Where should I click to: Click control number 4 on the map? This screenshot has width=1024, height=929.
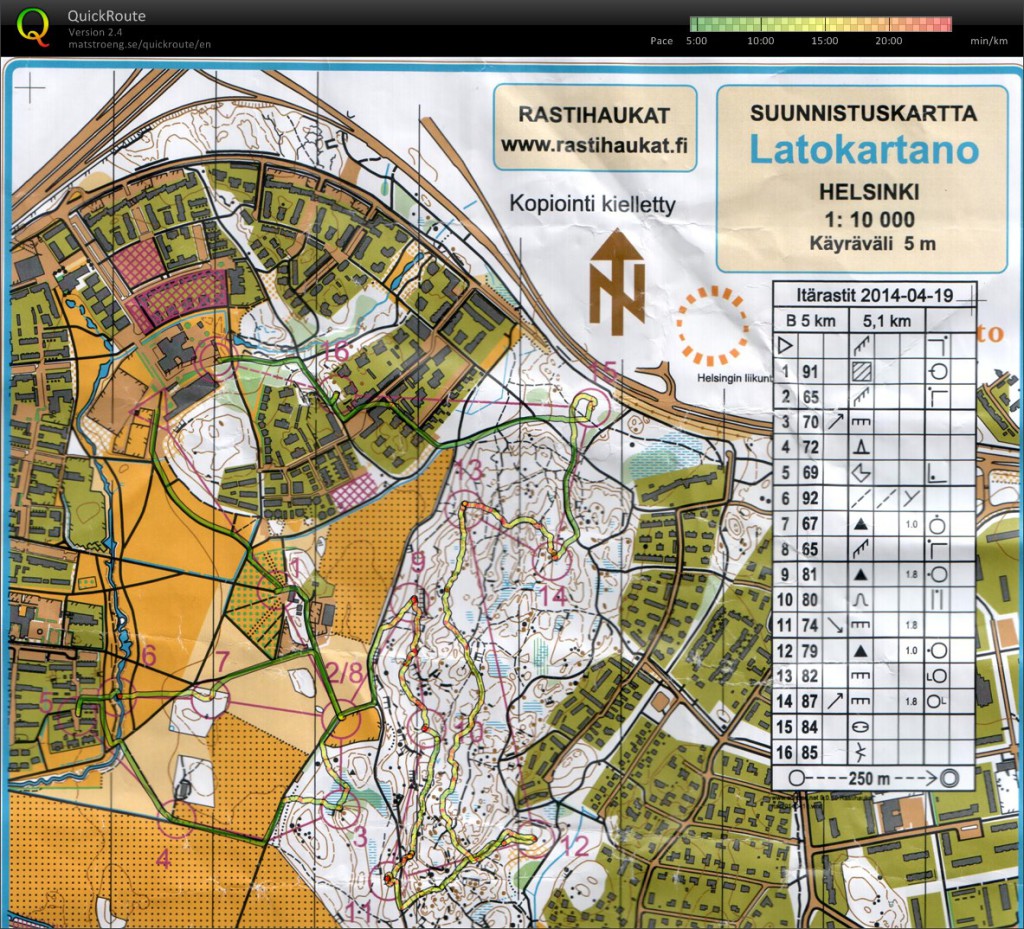pyautogui.click(x=163, y=859)
